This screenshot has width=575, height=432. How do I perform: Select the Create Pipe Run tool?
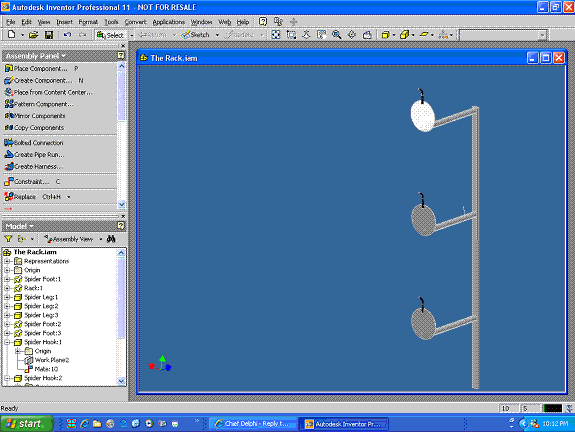[x=34, y=155]
